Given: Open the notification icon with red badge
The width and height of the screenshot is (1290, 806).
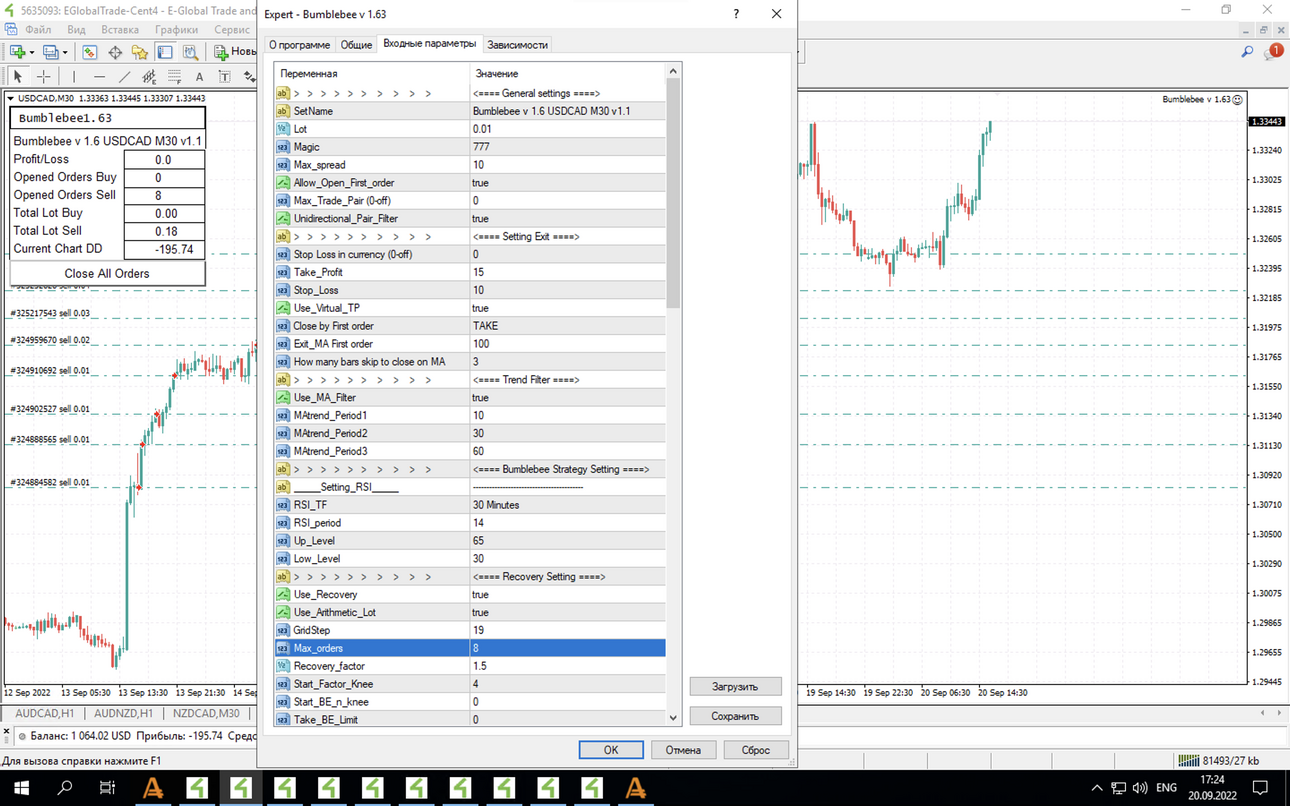Looking at the screenshot, I should pyautogui.click(x=1273, y=51).
